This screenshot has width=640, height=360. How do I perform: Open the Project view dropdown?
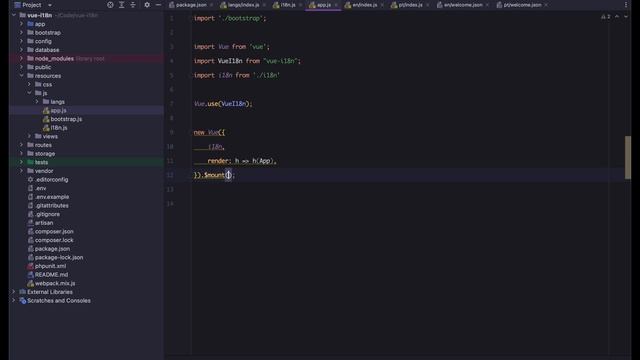click(50, 5)
